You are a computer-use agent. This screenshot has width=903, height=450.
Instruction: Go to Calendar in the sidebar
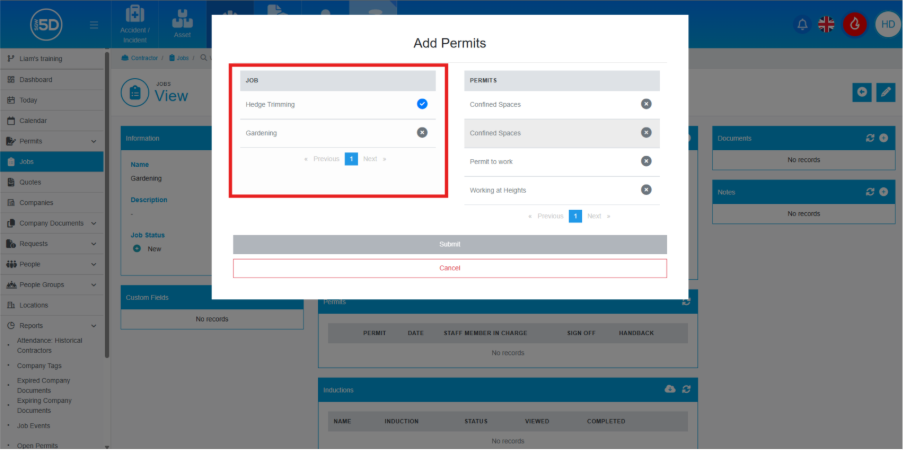pos(34,120)
